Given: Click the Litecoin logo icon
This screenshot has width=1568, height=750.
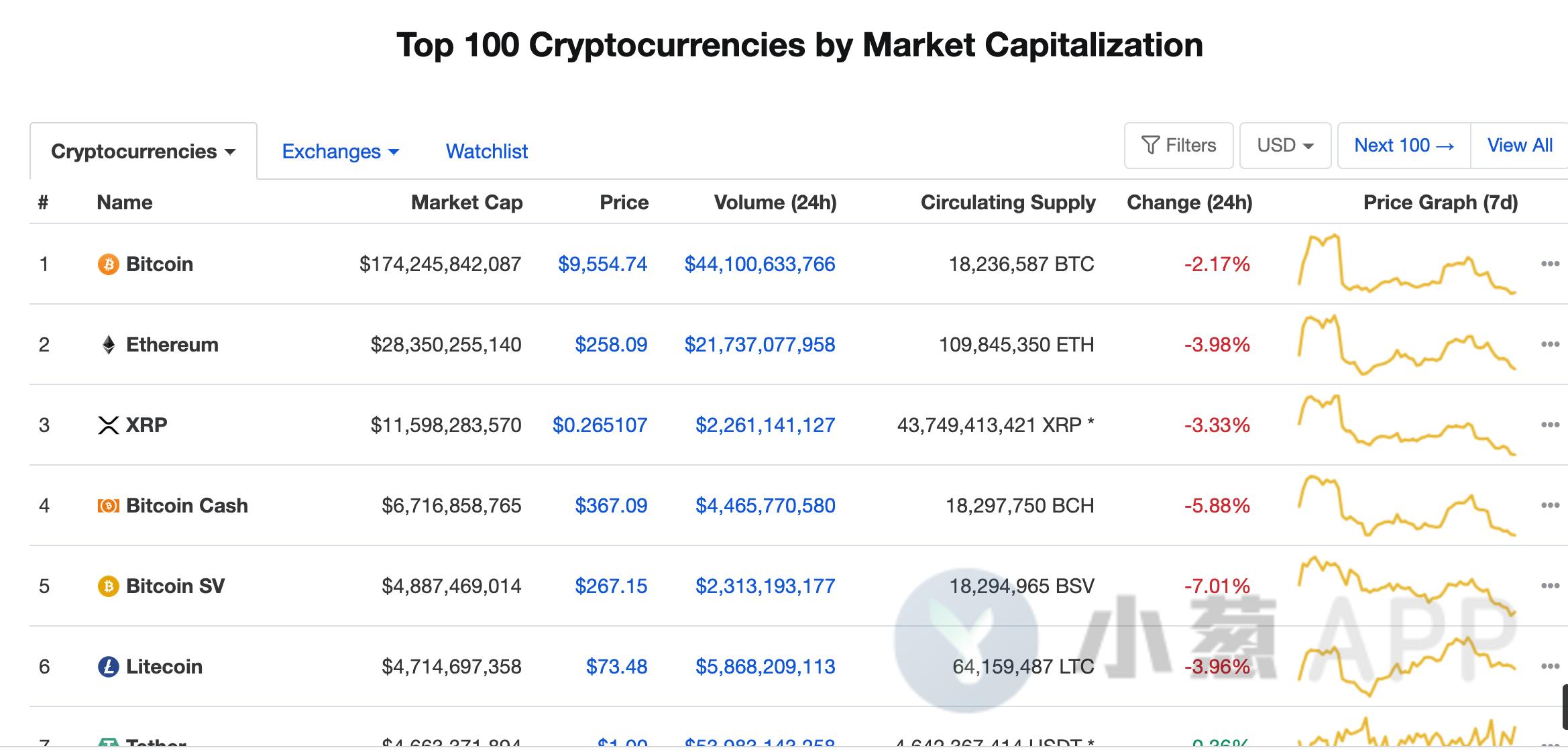Looking at the screenshot, I should coord(108,667).
